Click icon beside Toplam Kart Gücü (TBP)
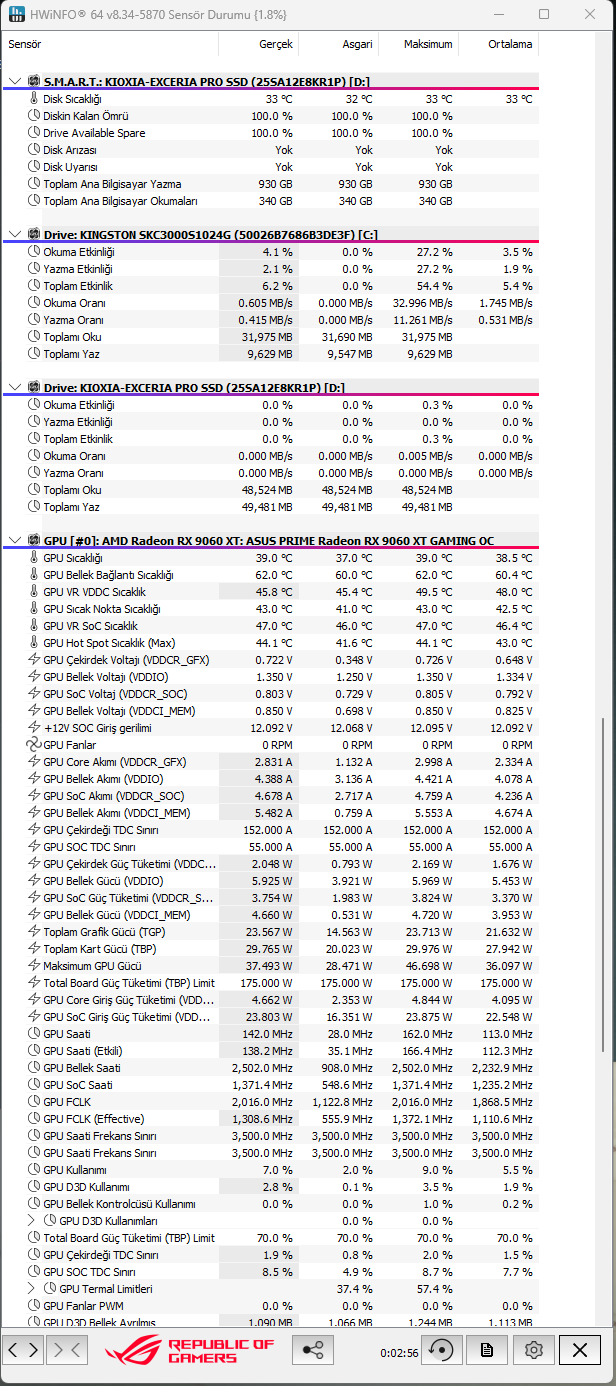Viewport: 616px width, 1386px height. tap(33, 949)
